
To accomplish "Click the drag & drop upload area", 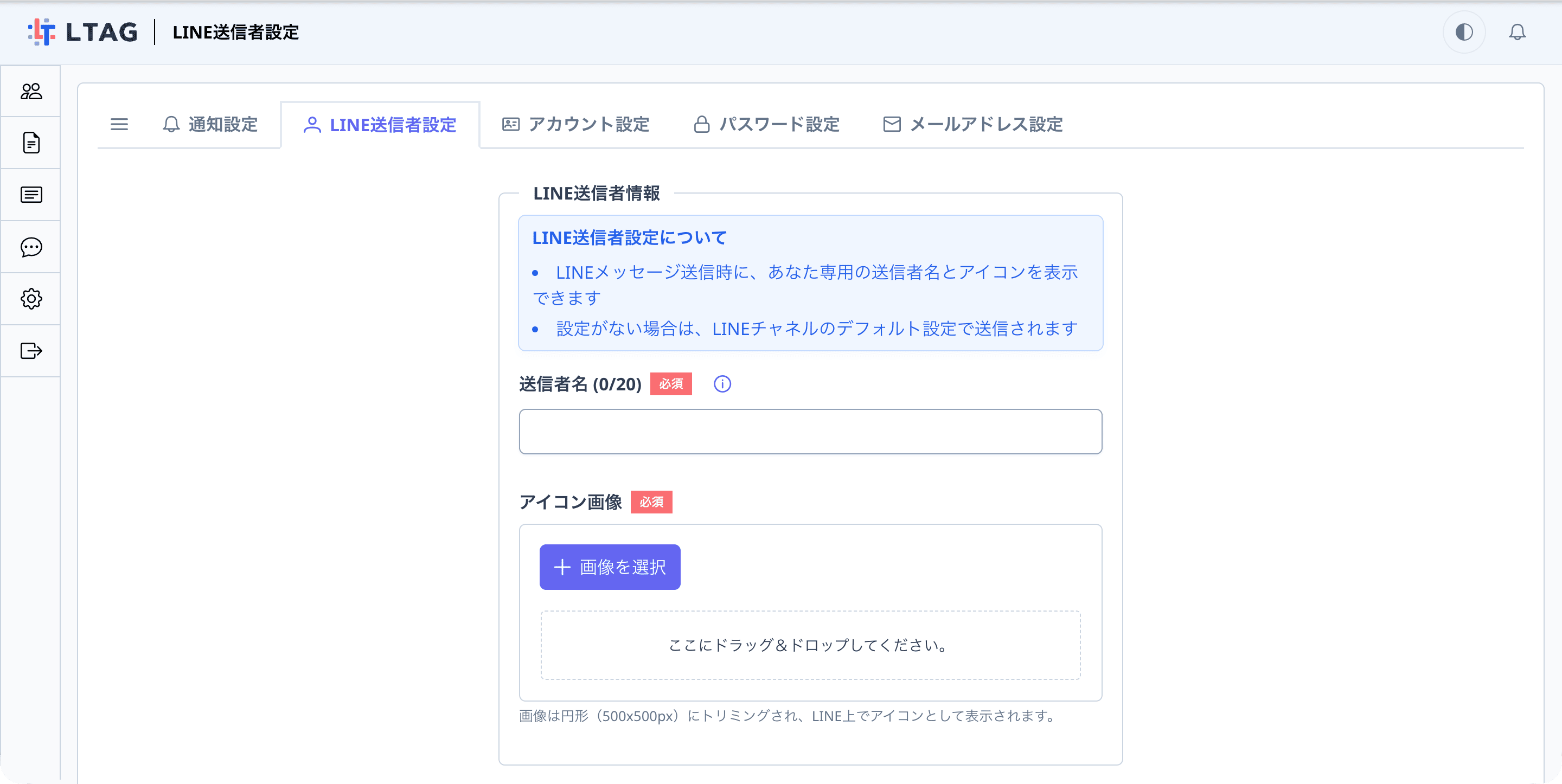I will click(810, 645).
